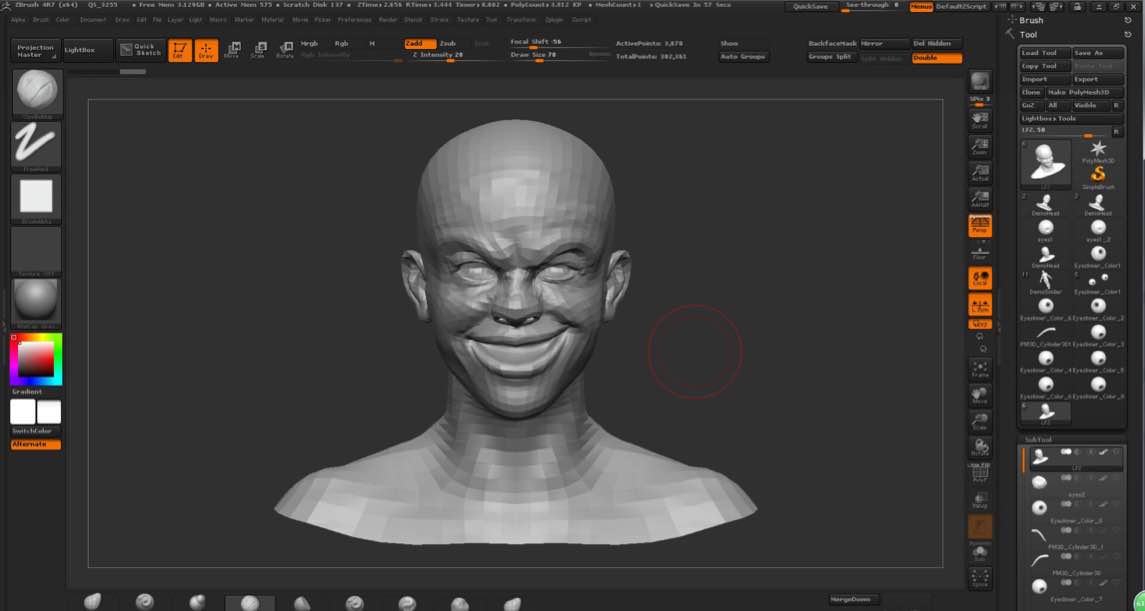The height and width of the screenshot is (611, 1145).
Task: Click the Xpose icon on right shelf
Action: tap(980, 578)
